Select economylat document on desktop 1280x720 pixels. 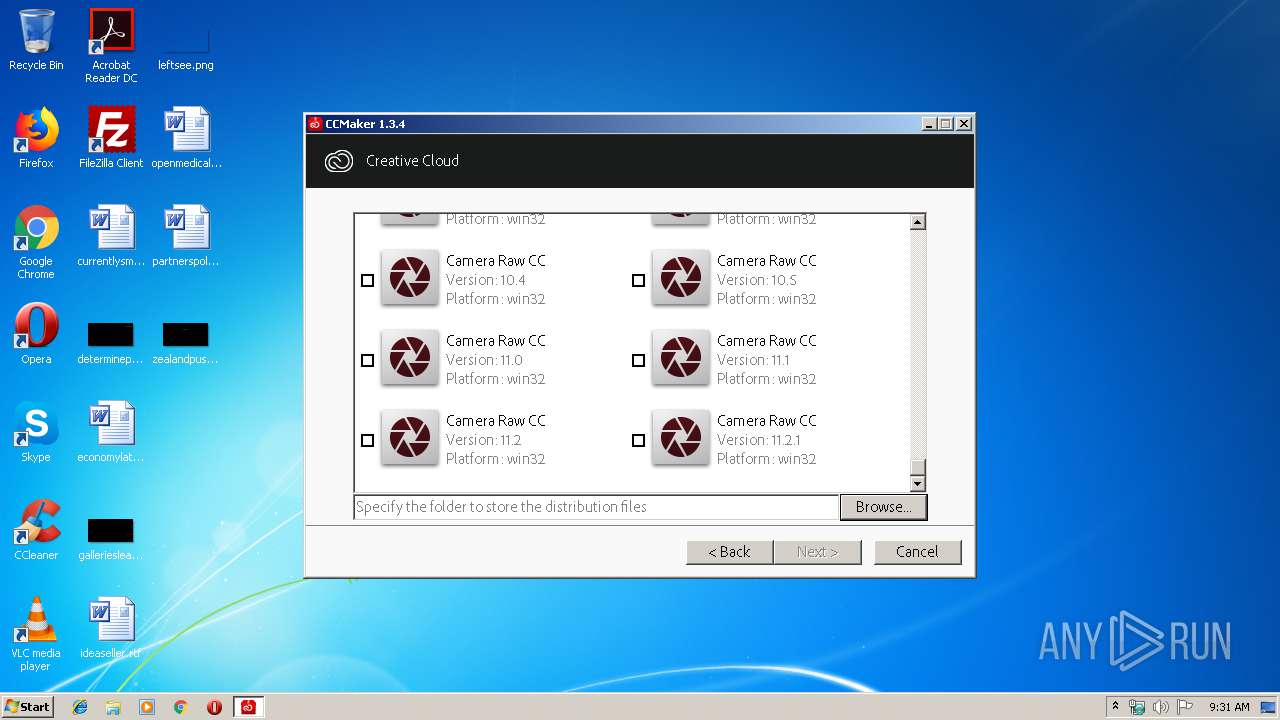111,432
